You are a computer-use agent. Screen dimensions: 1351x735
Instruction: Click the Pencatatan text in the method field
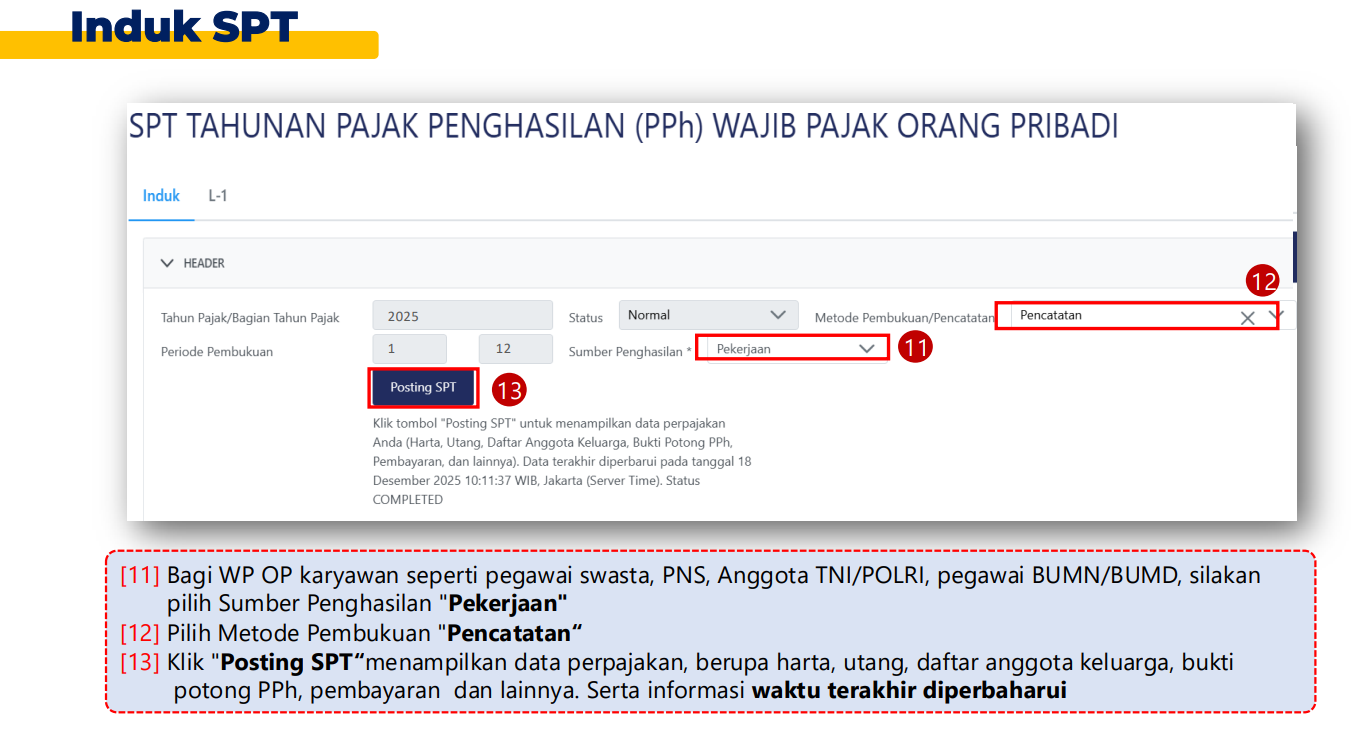pos(1051,315)
